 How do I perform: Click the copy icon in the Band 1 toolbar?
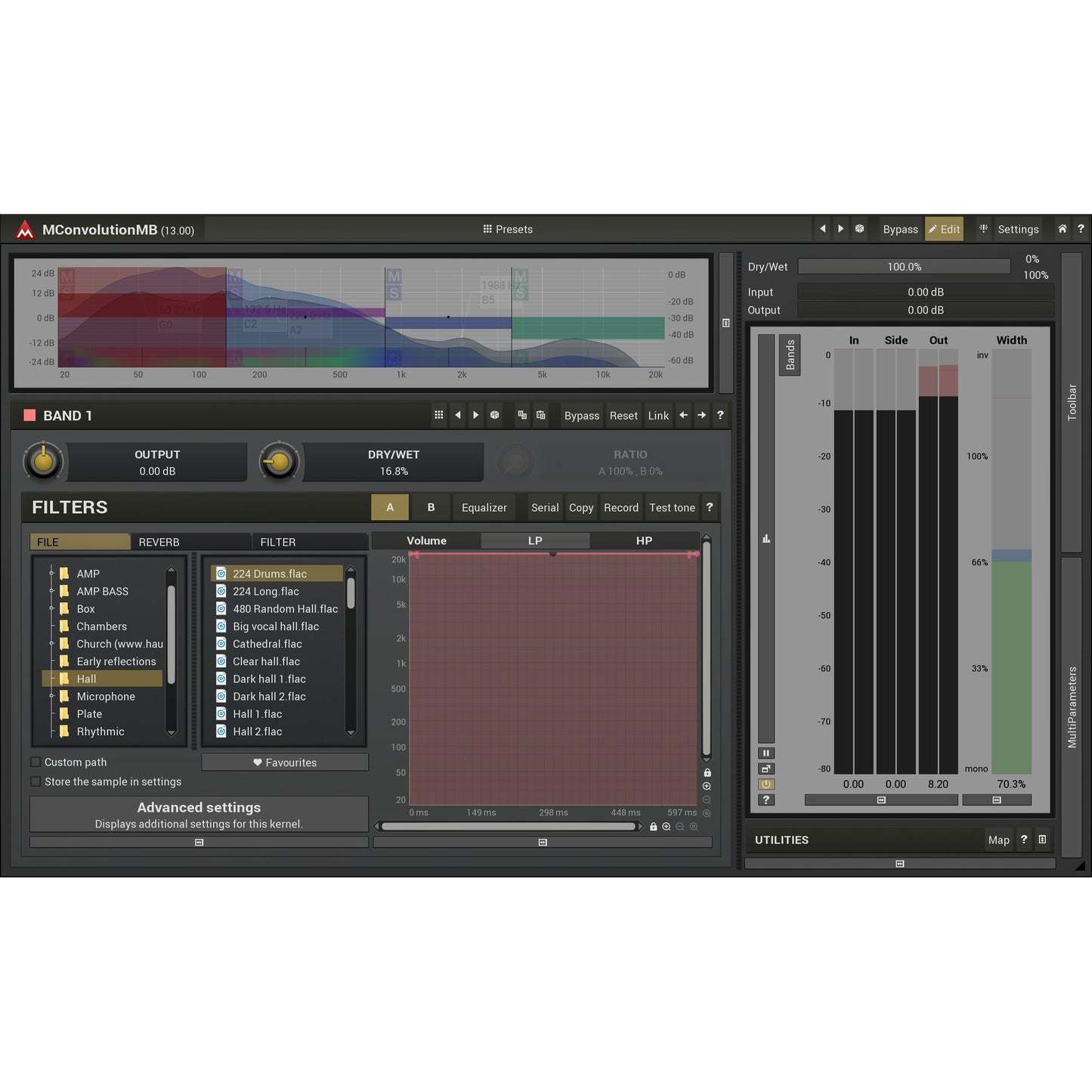coord(521,415)
